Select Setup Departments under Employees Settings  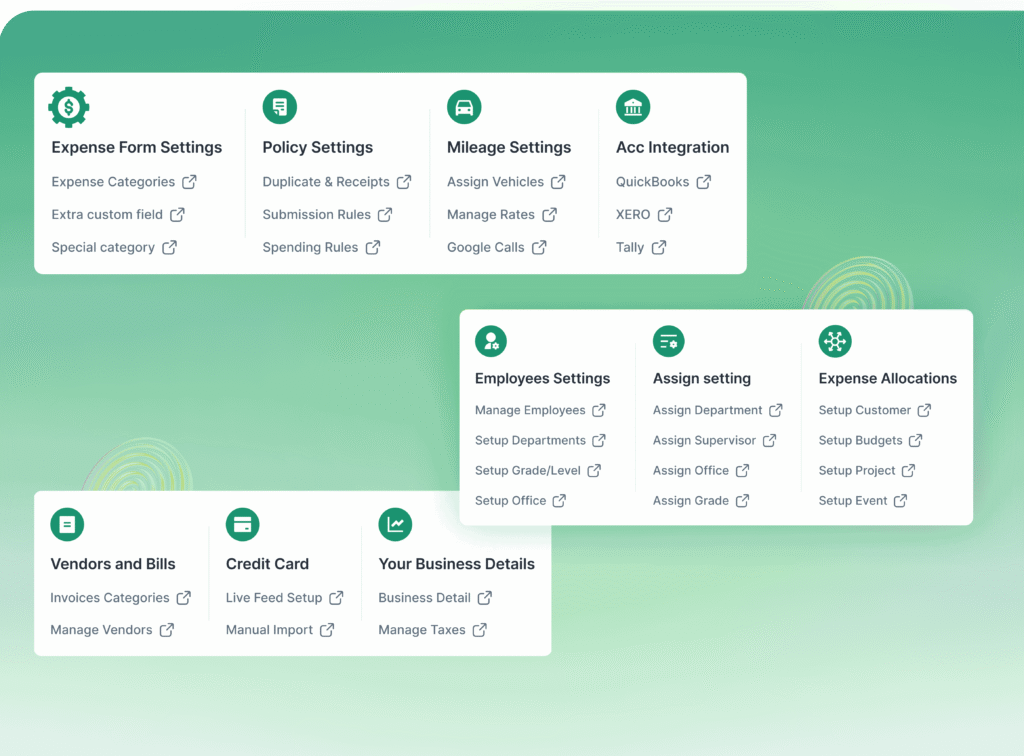tap(530, 441)
